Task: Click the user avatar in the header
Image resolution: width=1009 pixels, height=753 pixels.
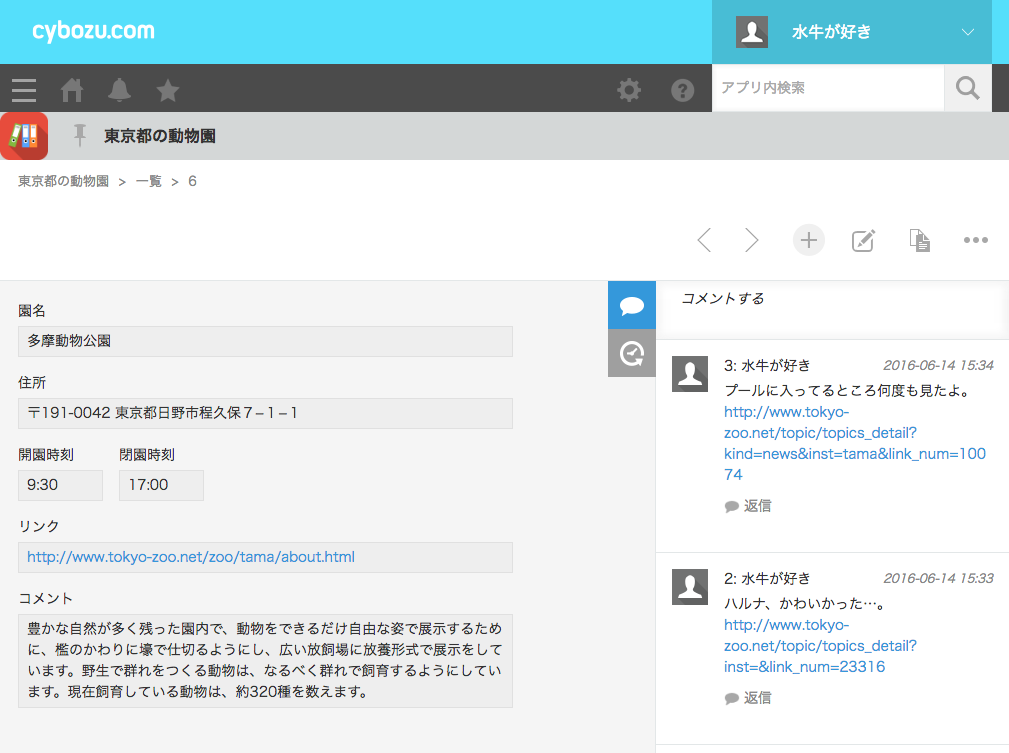Action: pyautogui.click(x=752, y=32)
